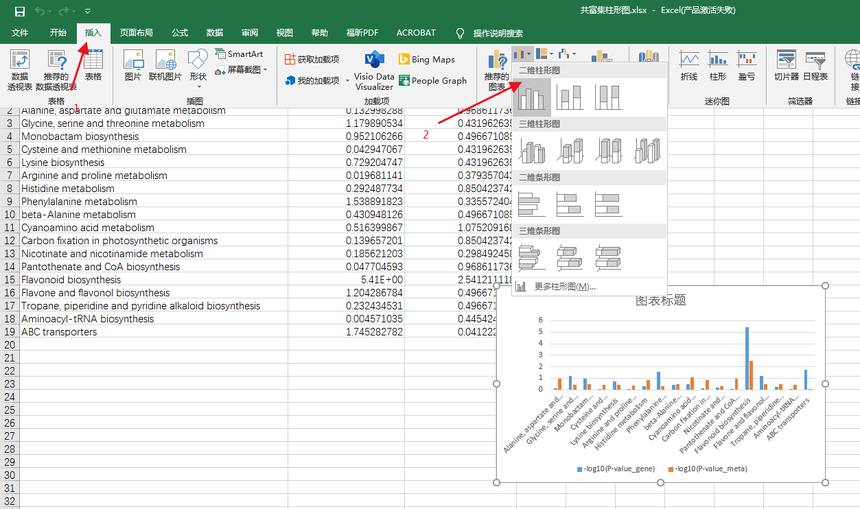Click the 获取加载项 button
Image resolution: width=860 pixels, height=509 pixels.
[x=312, y=59]
